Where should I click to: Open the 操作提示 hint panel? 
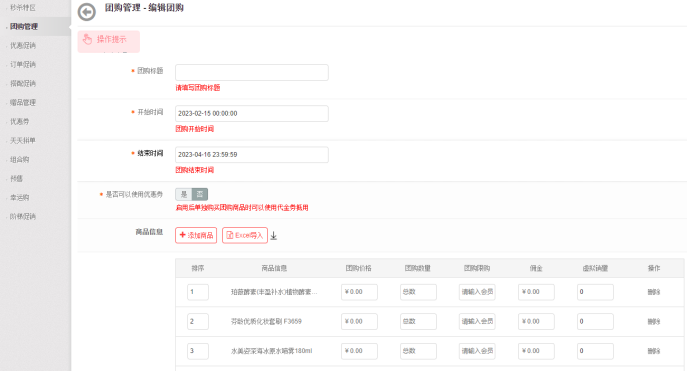coord(109,41)
